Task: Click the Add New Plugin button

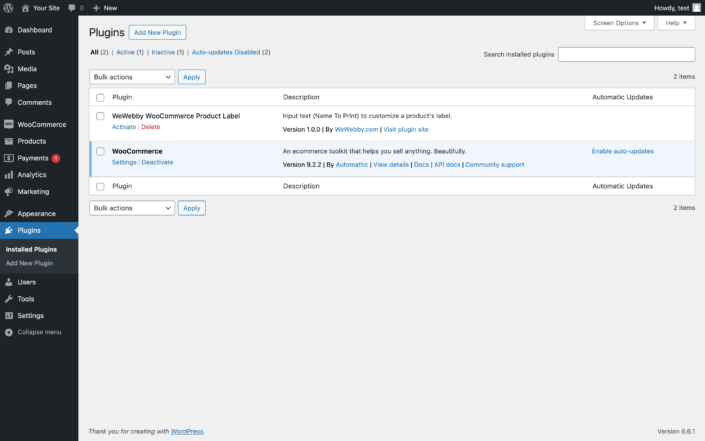Action: (x=158, y=33)
